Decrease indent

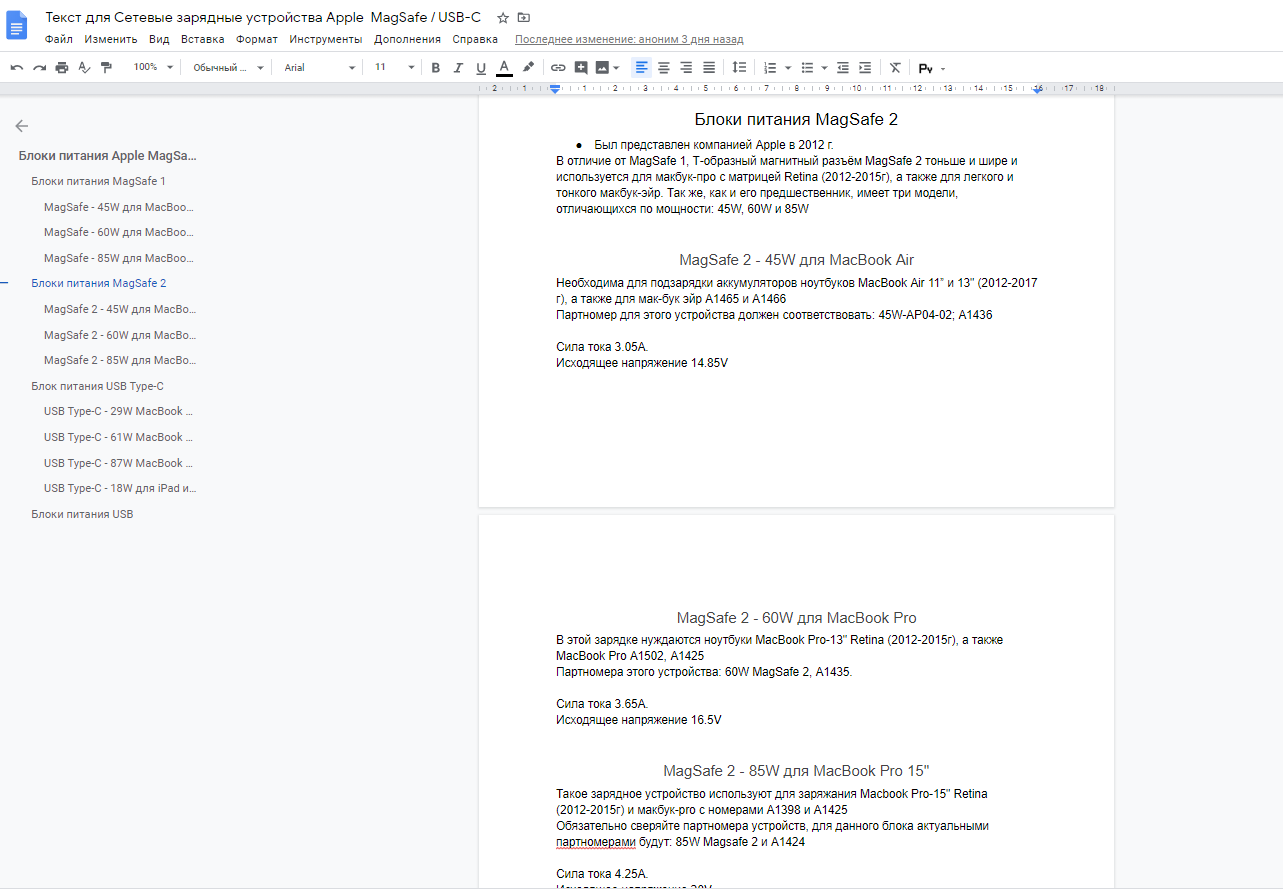pyautogui.click(x=843, y=68)
